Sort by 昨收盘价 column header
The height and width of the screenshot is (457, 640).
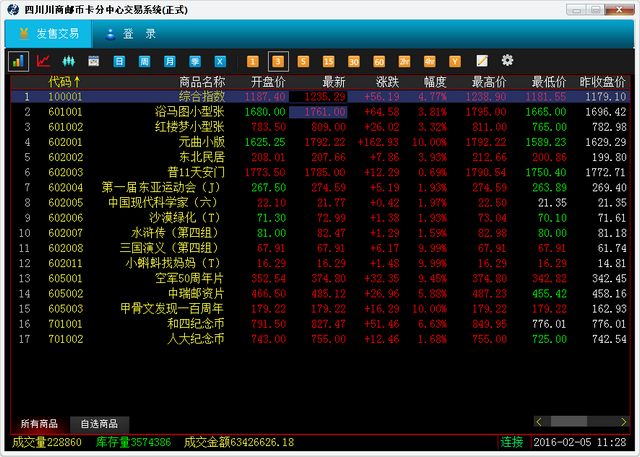[603, 82]
